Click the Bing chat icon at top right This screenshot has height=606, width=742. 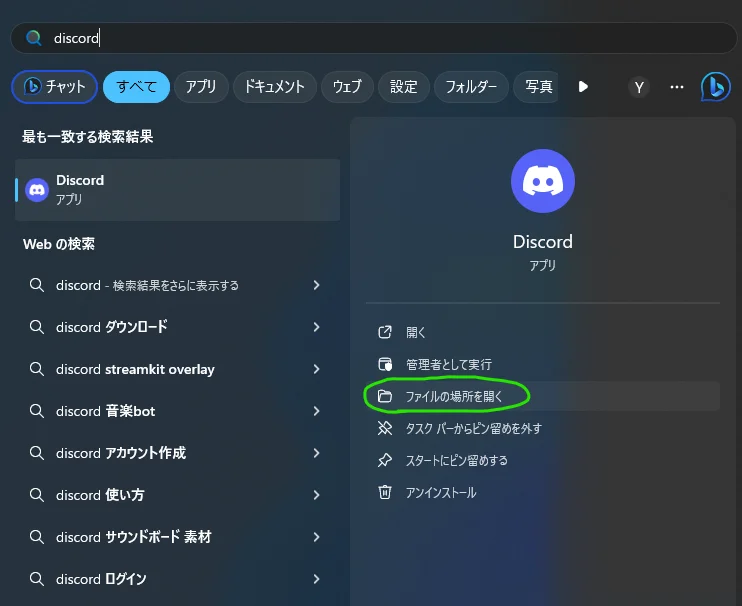(x=716, y=87)
